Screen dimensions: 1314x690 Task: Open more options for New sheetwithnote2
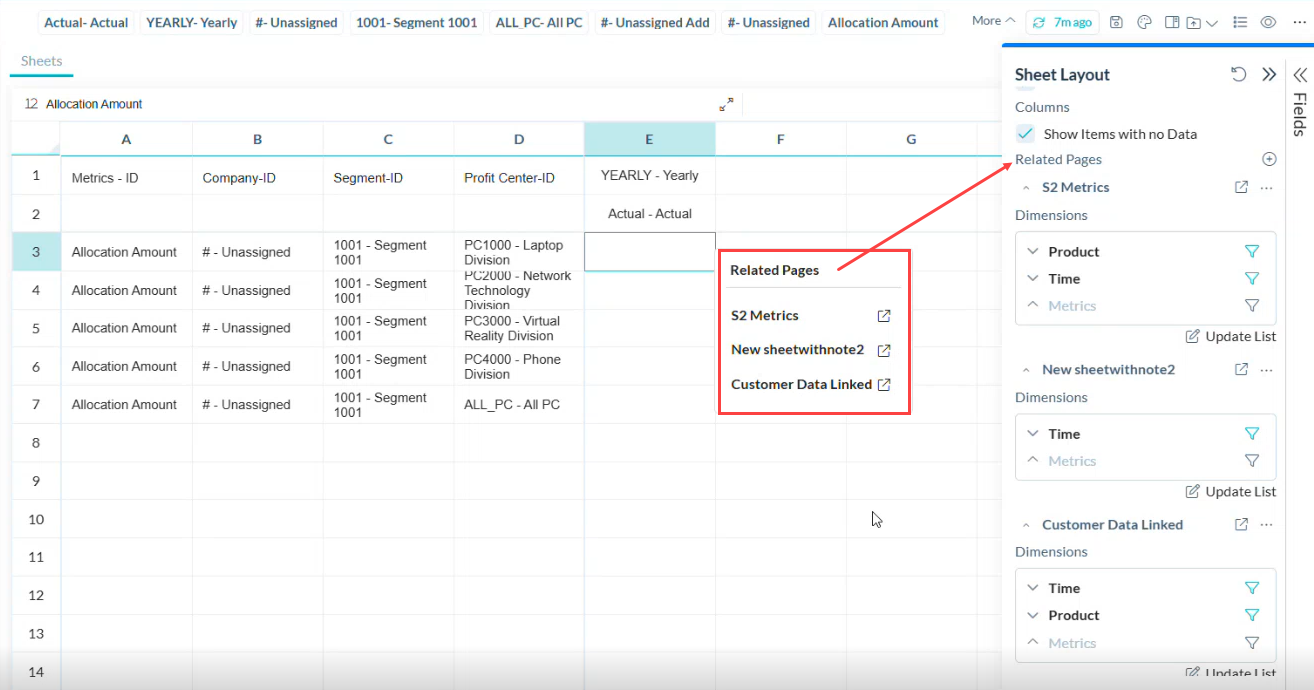(x=1267, y=369)
